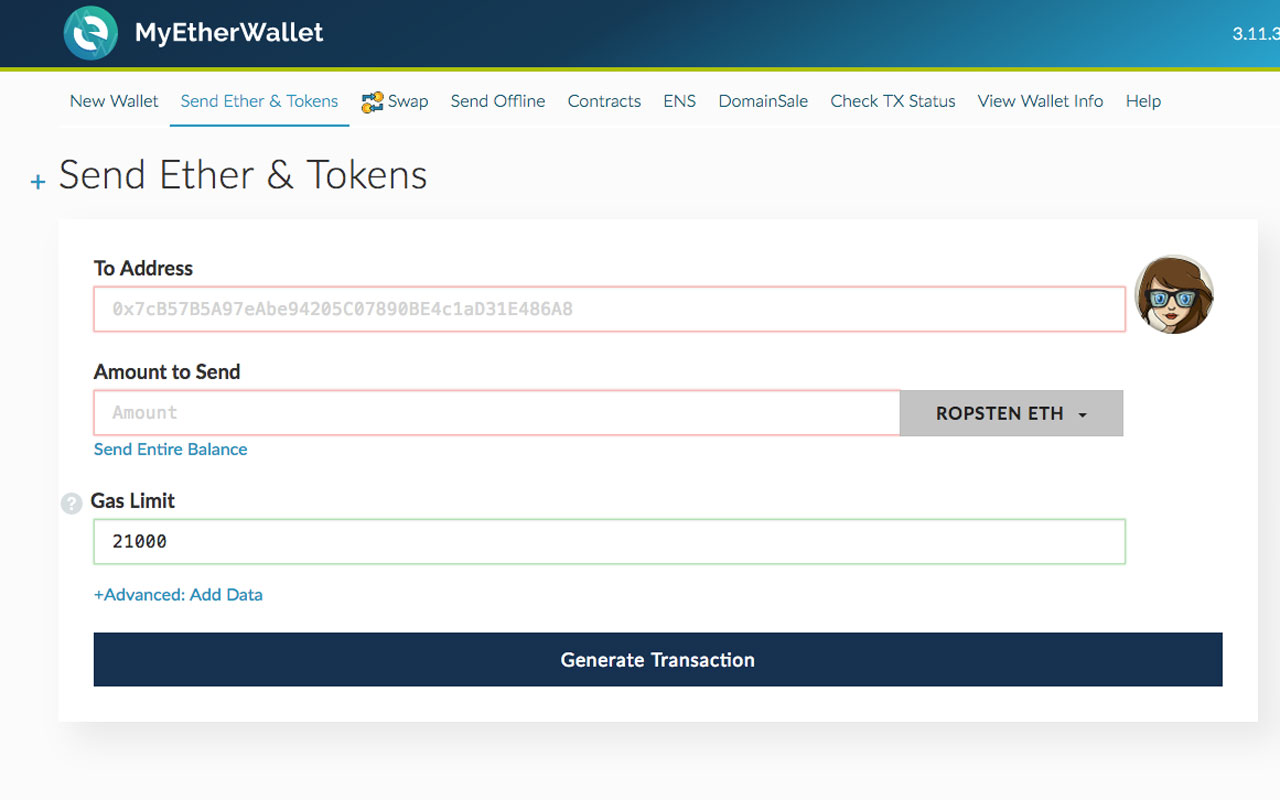Focus the To Address input field
The height and width of the screenshot is (800, 1280).
[x=610, y=309]
